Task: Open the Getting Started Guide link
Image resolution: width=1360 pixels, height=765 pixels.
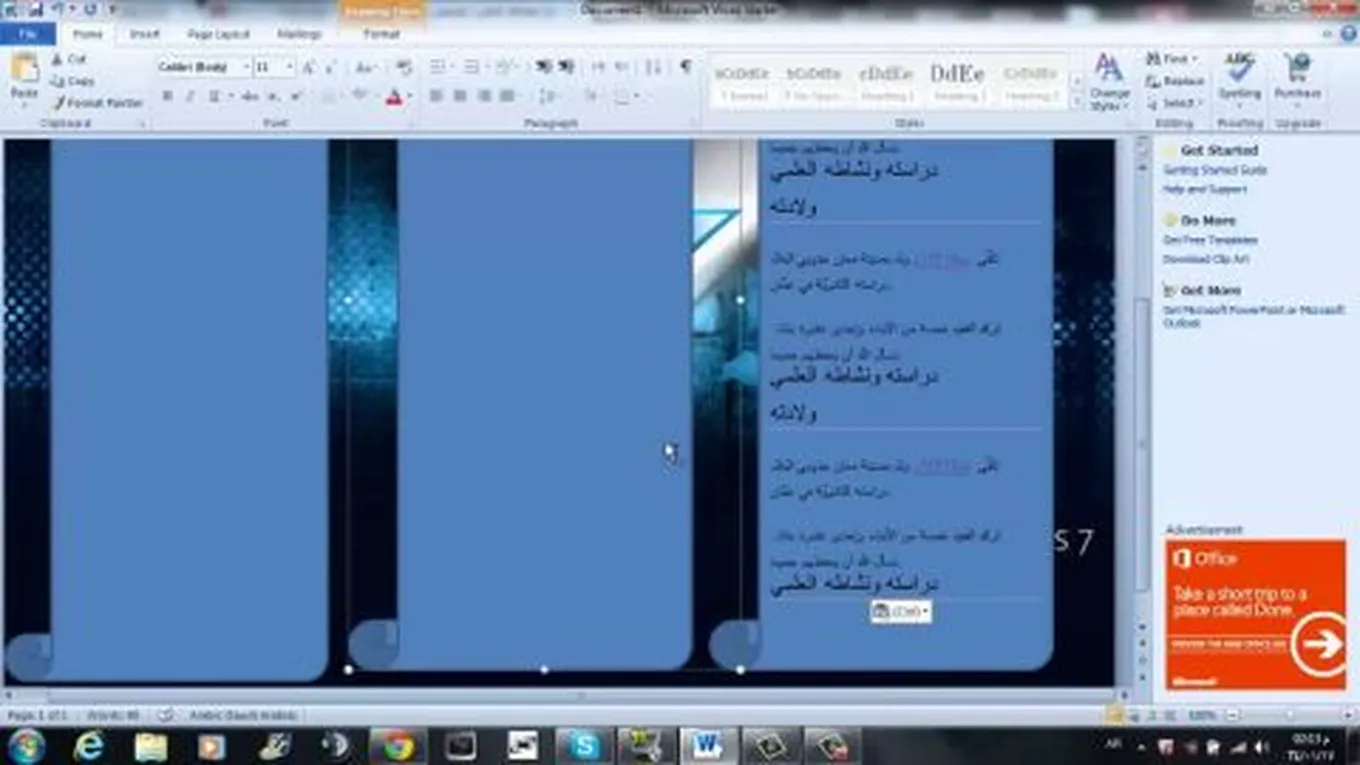Action: coord(1214,170)
